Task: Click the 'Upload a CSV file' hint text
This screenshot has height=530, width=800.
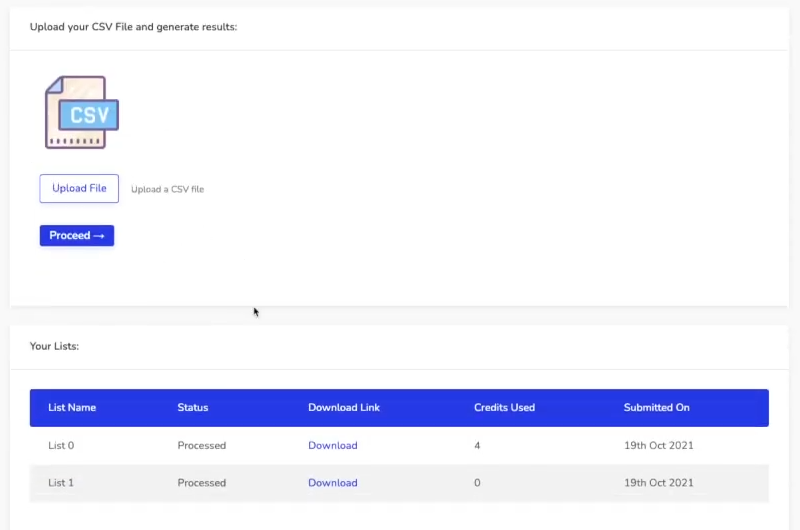Action: click(x=167, y=189)
